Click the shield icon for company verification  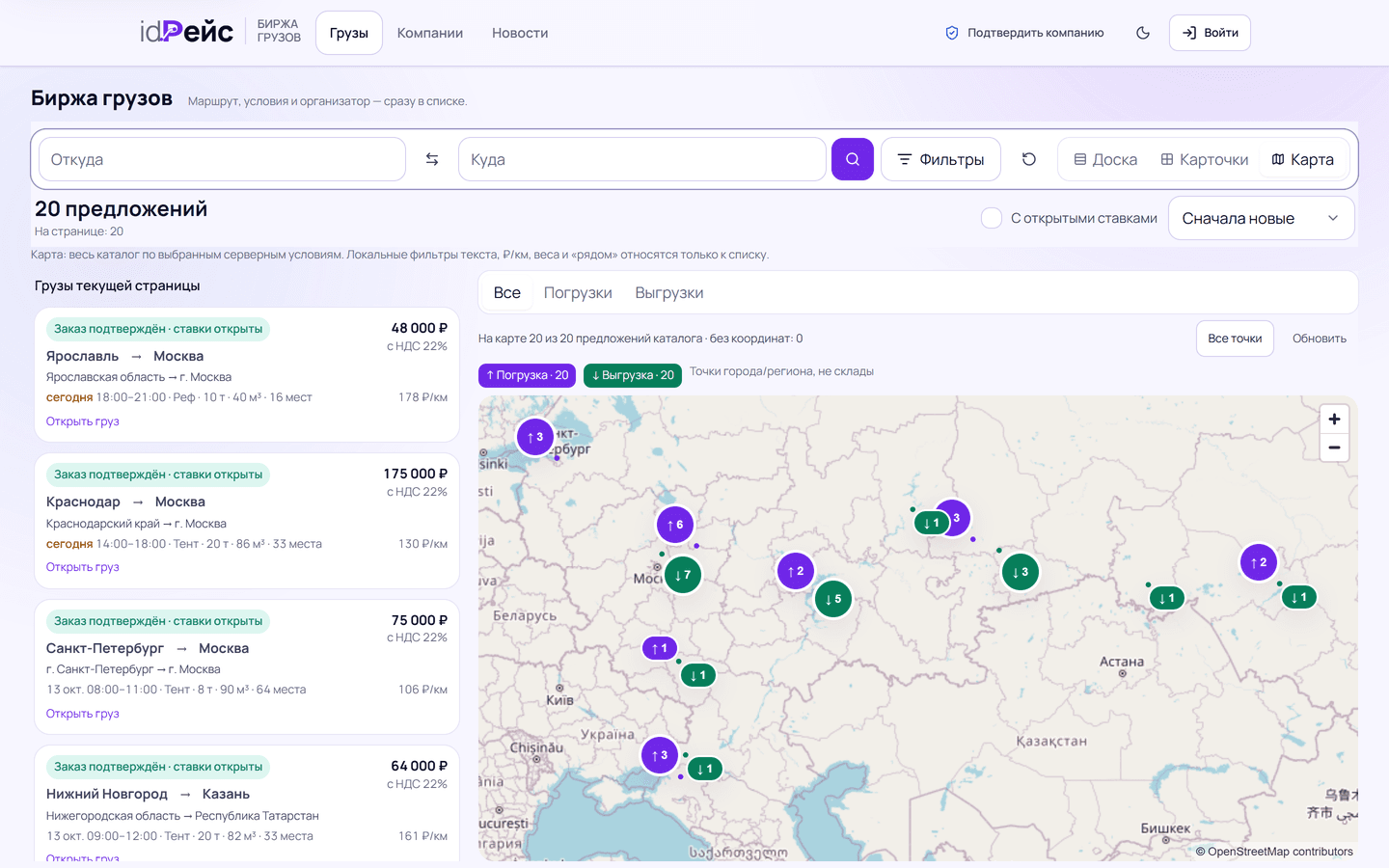point(952,33)
